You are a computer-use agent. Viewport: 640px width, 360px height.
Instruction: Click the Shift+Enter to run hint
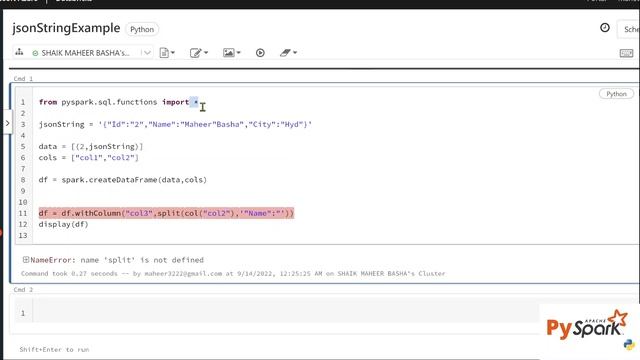54,349
